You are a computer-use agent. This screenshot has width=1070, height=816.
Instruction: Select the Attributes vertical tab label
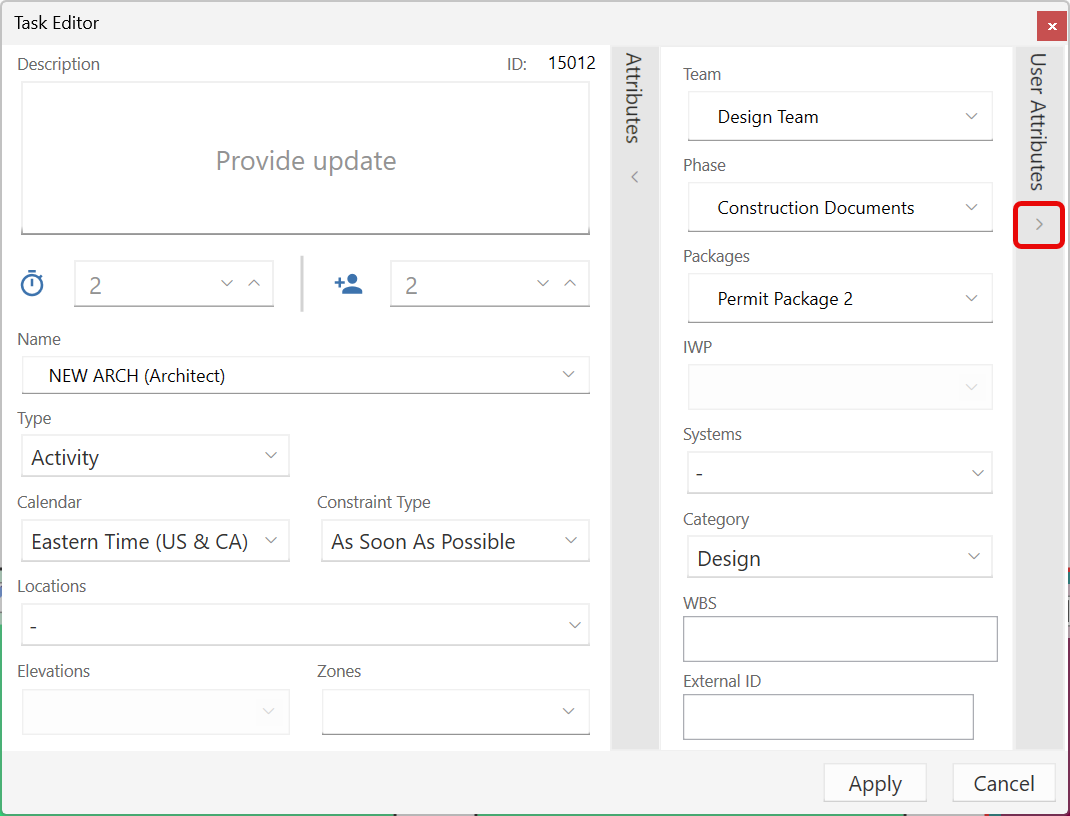click(x=633, y=98)
